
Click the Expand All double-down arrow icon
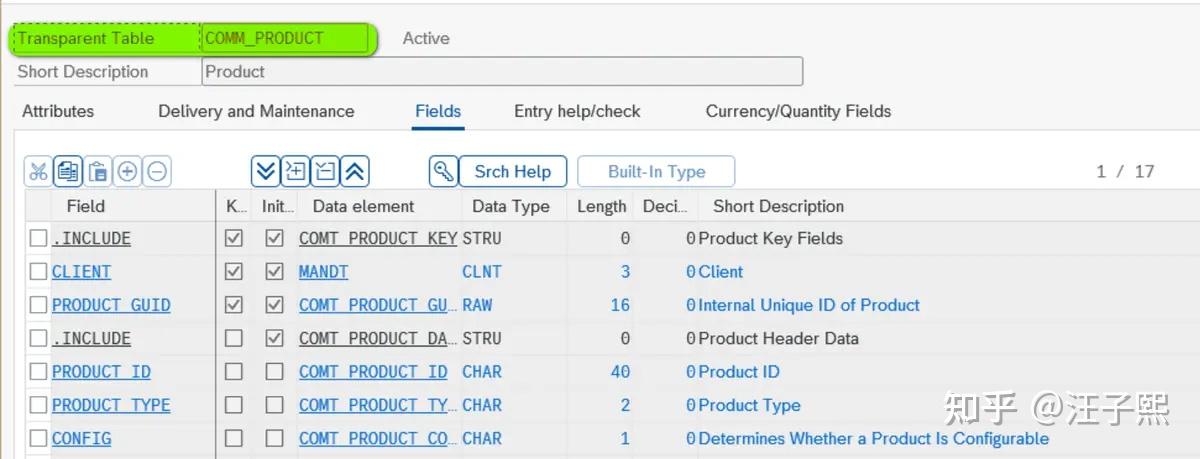264,172
